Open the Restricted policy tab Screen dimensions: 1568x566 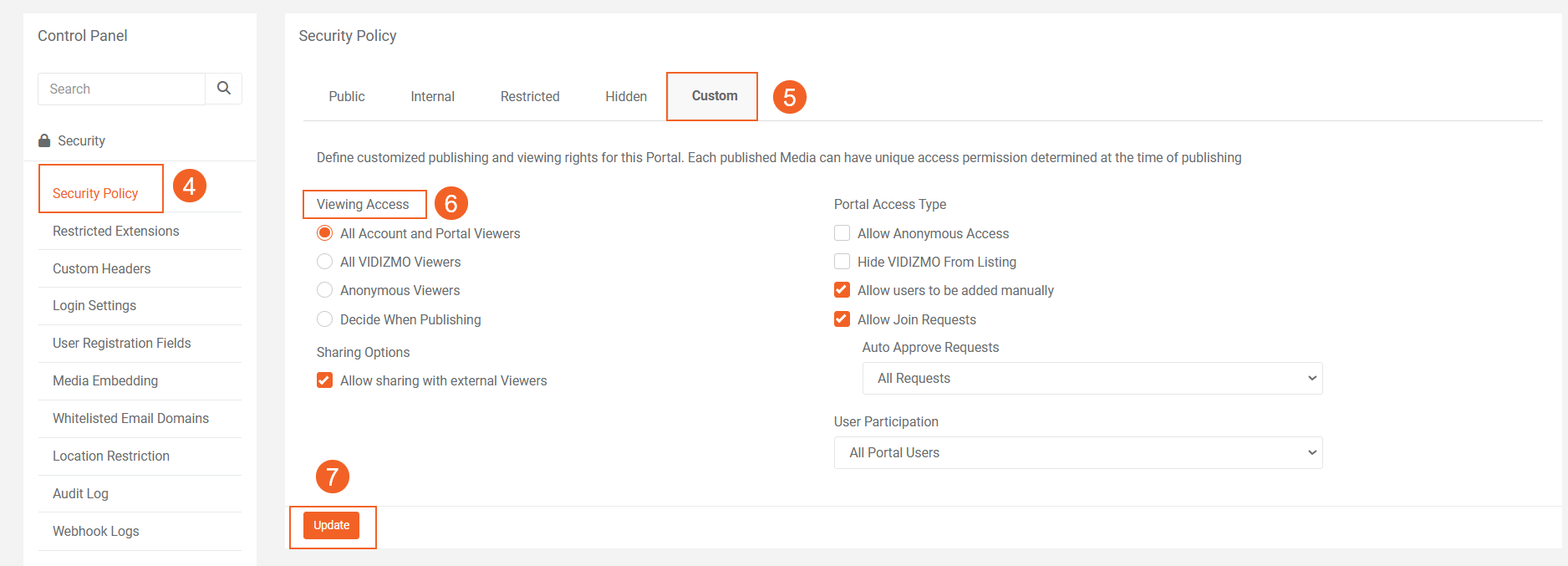[x=530, y=97]
